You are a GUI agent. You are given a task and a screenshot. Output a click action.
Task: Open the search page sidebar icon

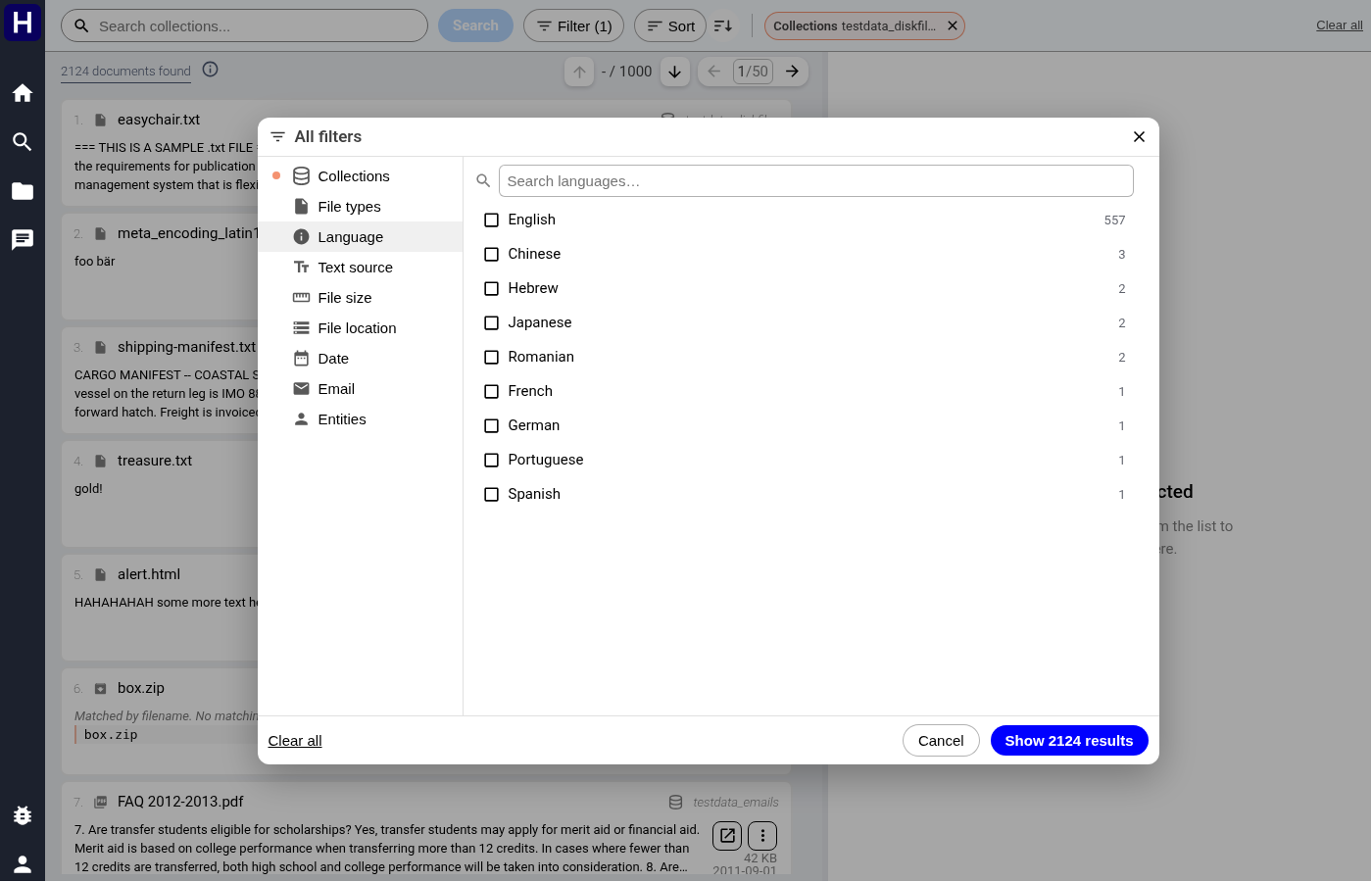[x=23, y=142]
